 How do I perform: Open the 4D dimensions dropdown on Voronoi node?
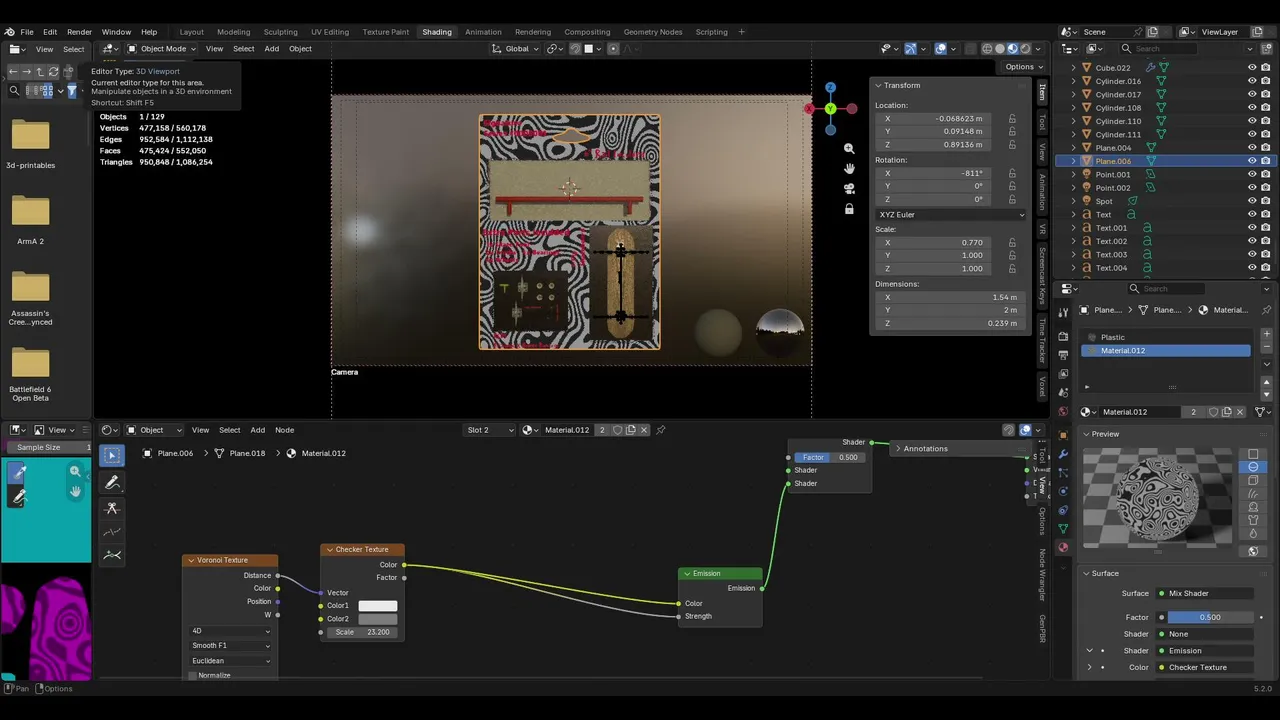click(x=230, y=631)
